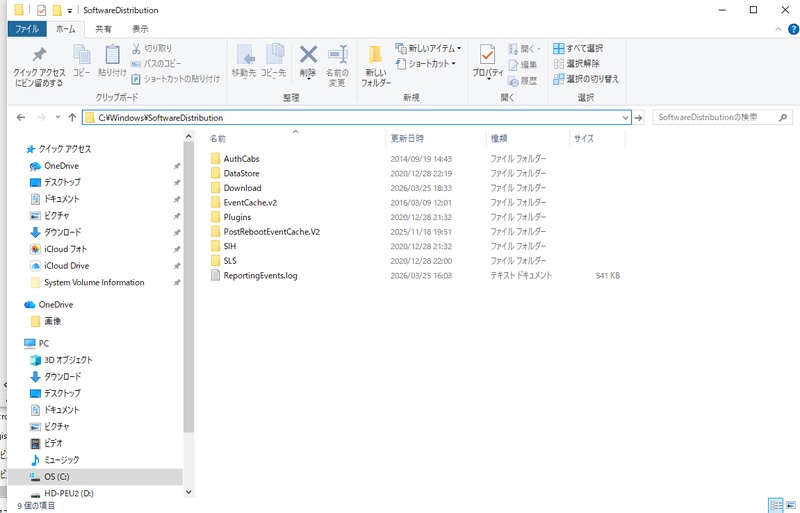Click the Edit (編集) ribbon option
The height and width of the screenshot is (513, 800).
coord(522,65)
